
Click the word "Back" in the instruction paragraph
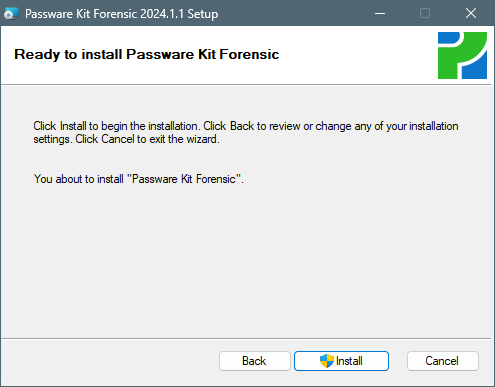[x=242, y=126]
